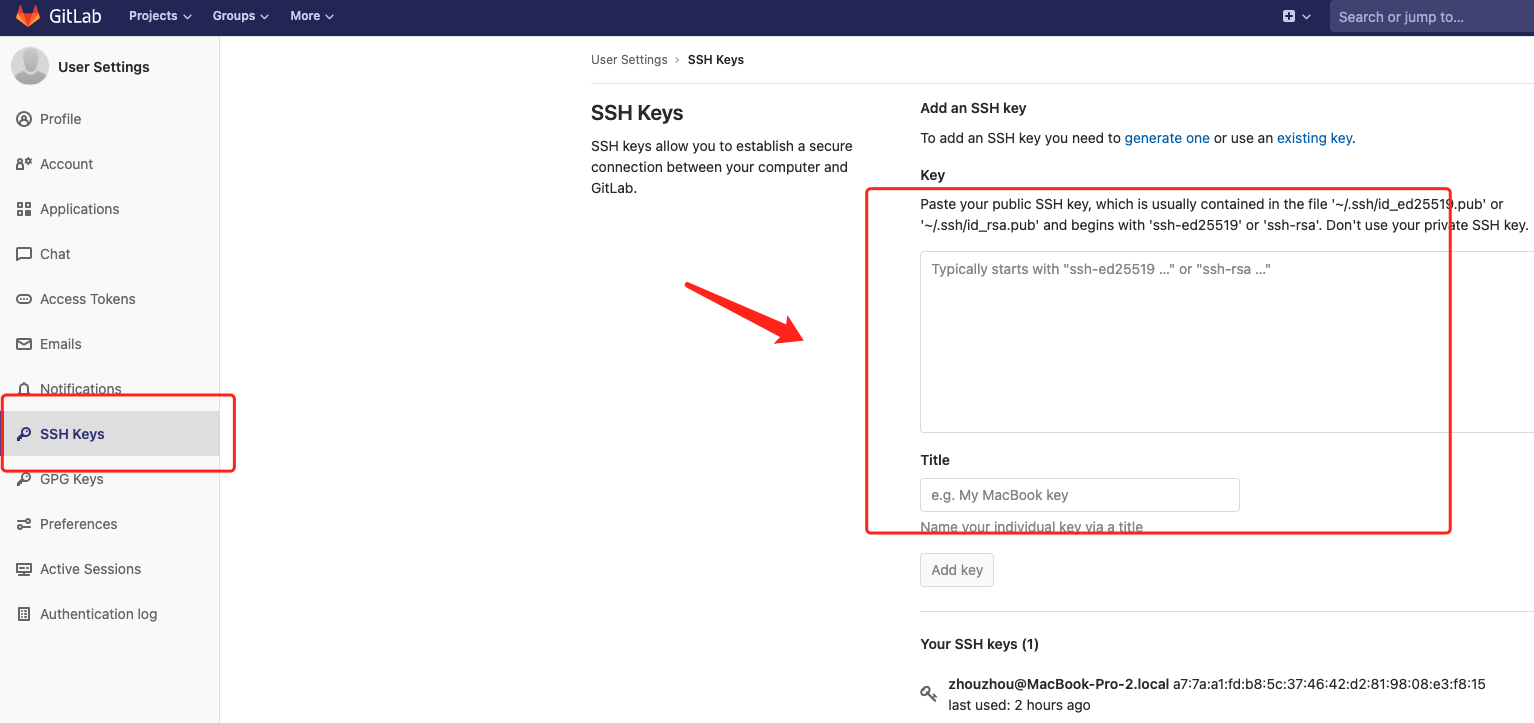1534x723 pixels.
Task: Expand the Groups dropdown
Action: pyautogui.click(x=239, y=16)
